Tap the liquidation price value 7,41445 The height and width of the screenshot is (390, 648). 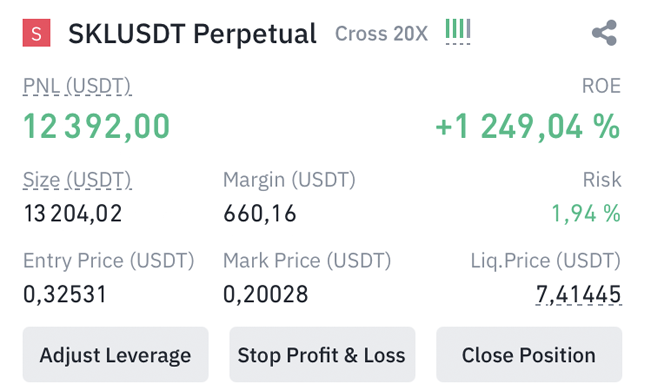(x=578, y=295)
